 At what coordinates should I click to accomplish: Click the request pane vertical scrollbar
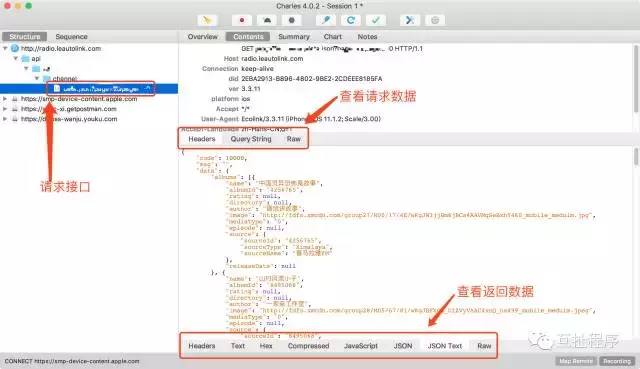[x=636, y=80]
